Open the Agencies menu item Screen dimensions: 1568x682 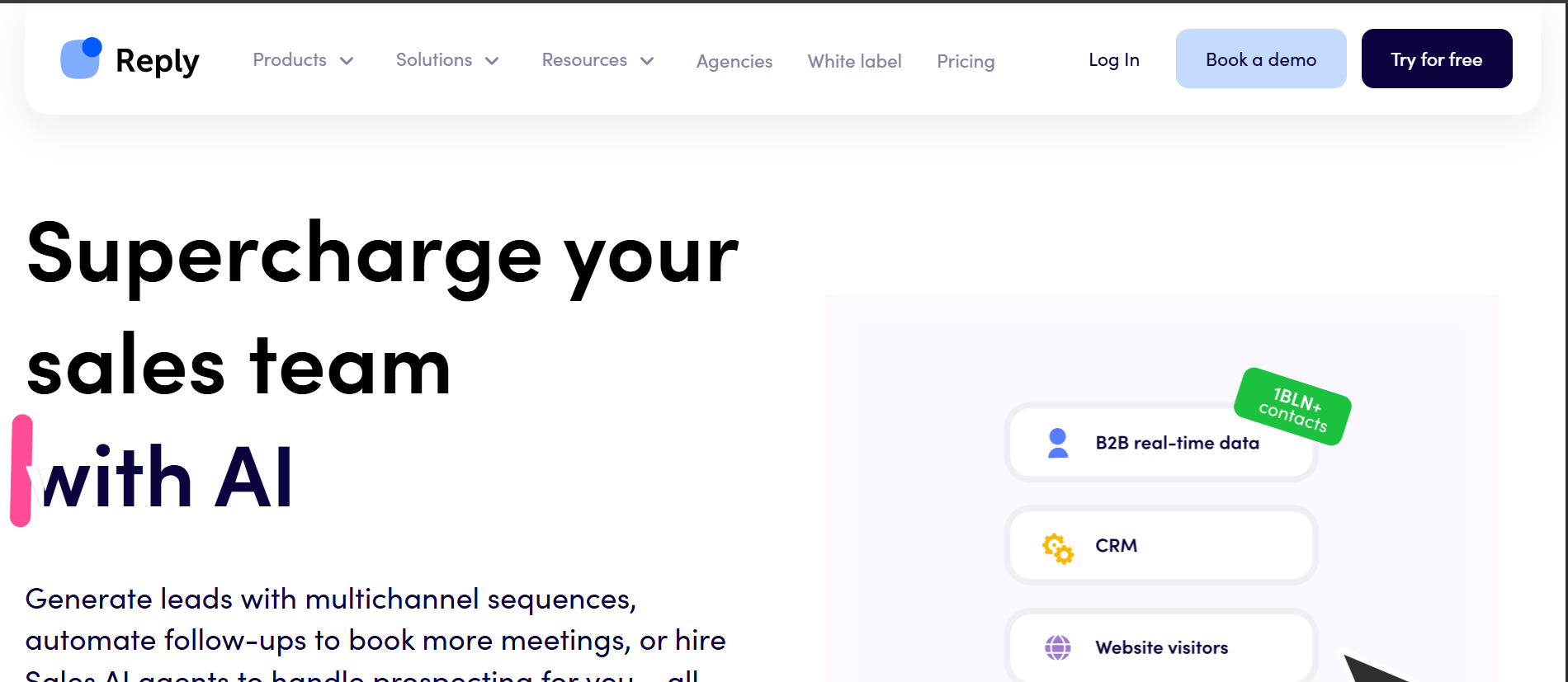point(734,61)
